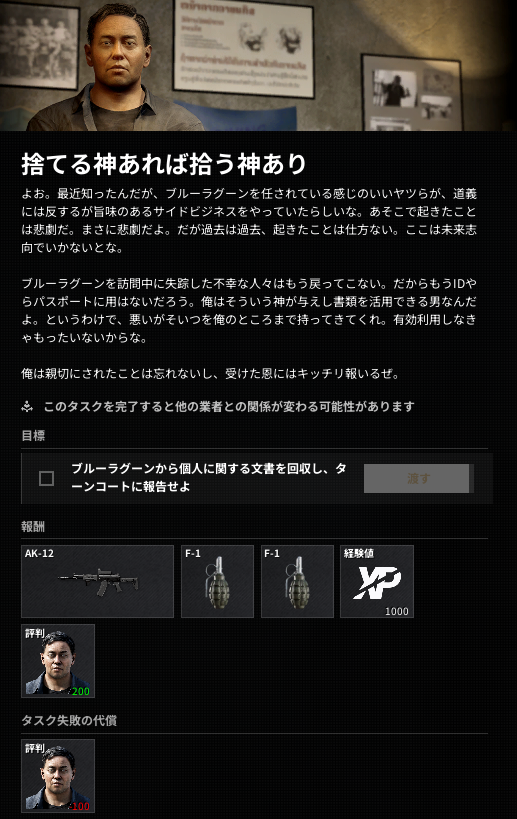
Task: Click the first briefing paragraph starting よお
Action: tap(249, 220)
